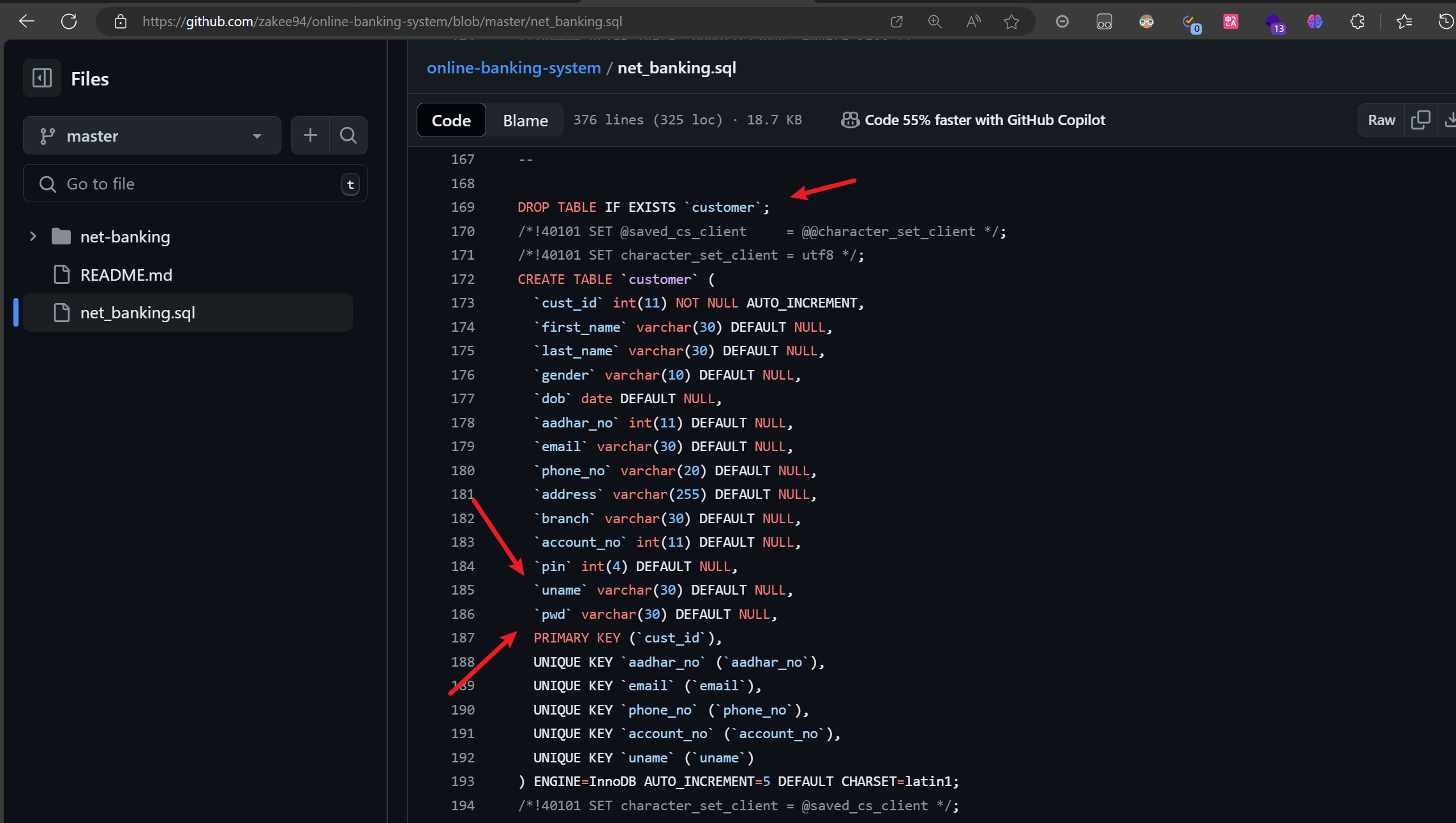Viewport: 1456px width, 823px height.
Task: Open page in app via address bar icon
Action: (896, 22)
